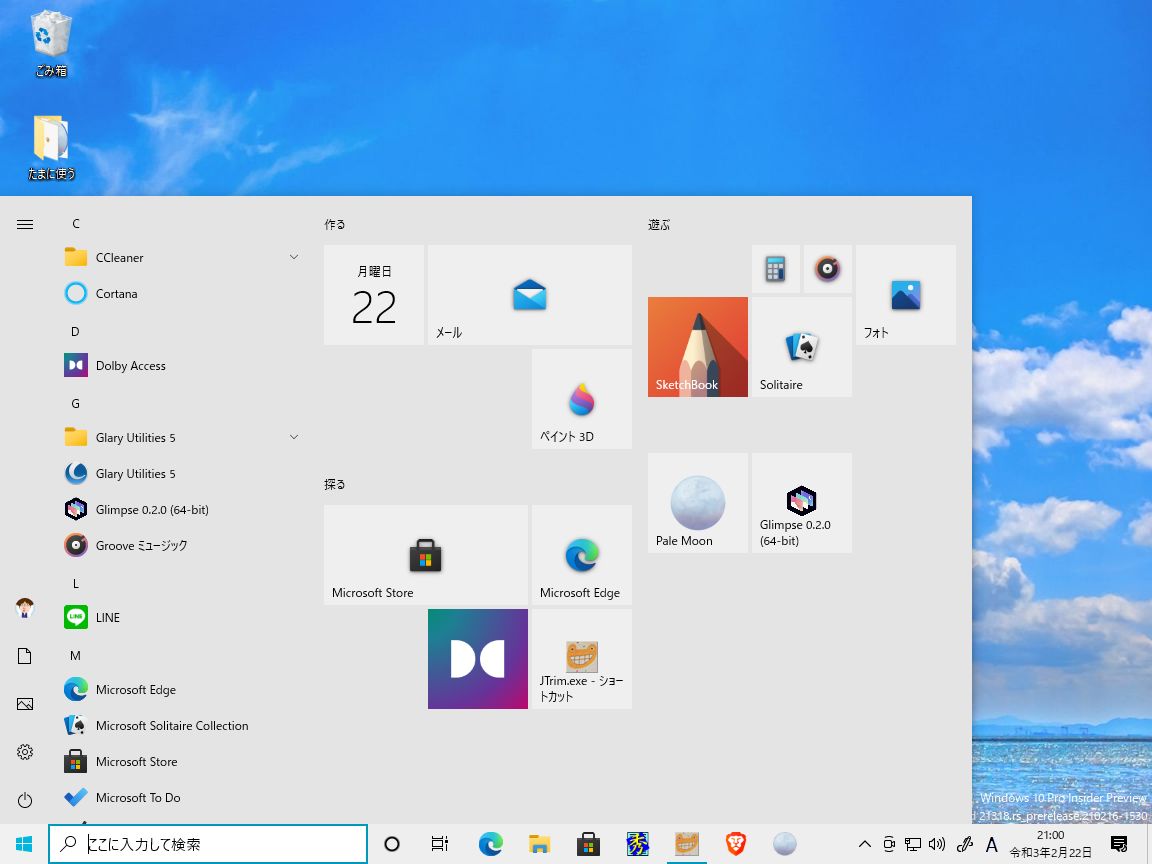1152x864 pixels.
Task: Open Brave browser from the taskbar
Action: point(735,844)
